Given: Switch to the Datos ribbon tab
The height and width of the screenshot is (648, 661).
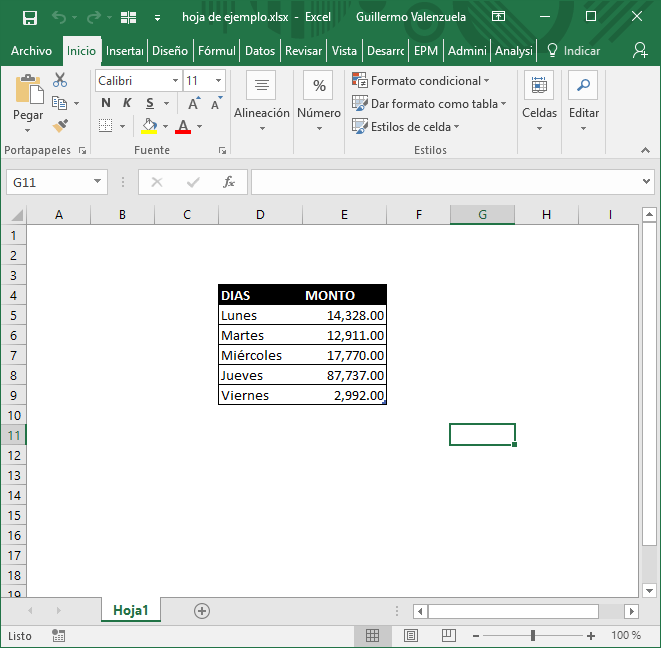Looking at the screenshot, I should 259,51.
